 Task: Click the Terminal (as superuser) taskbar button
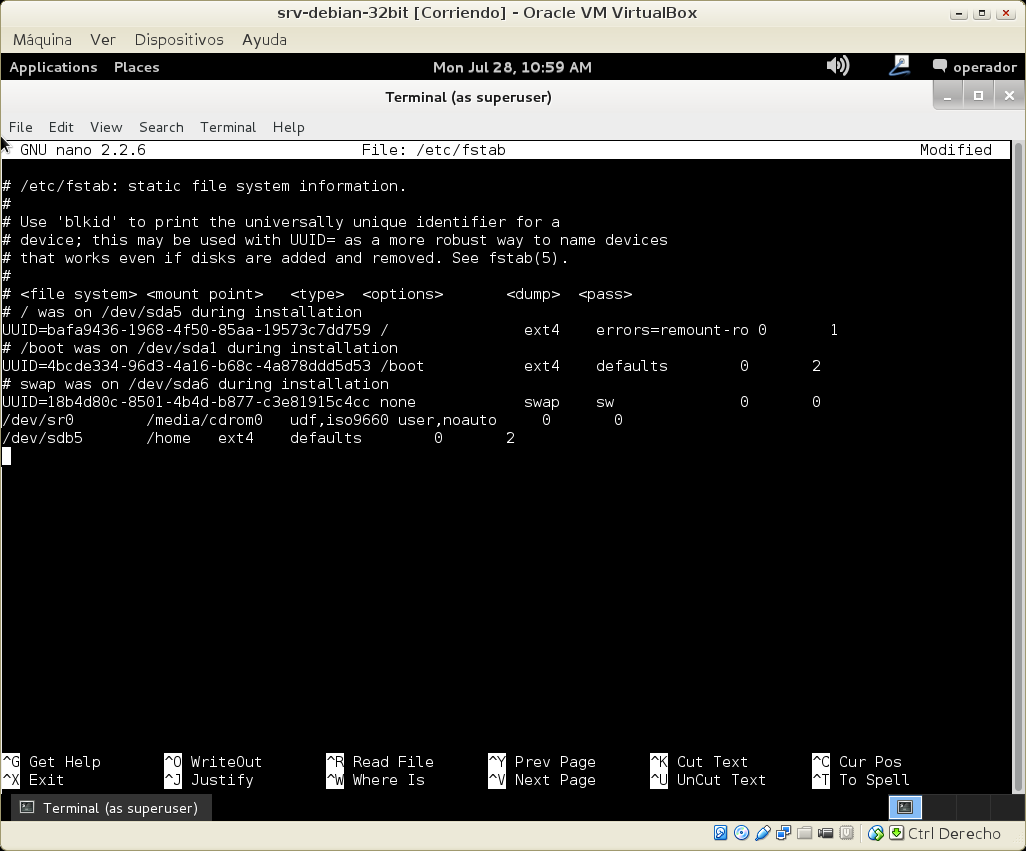(110, 807)
